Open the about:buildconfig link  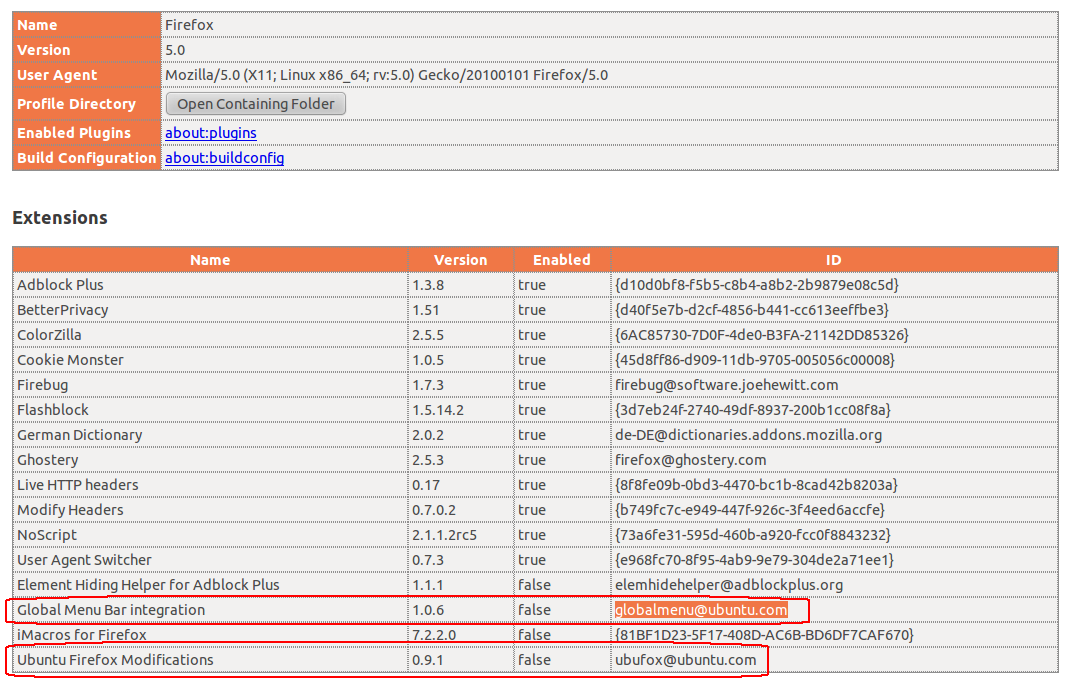pyautogui.click(x=225, y=158)
